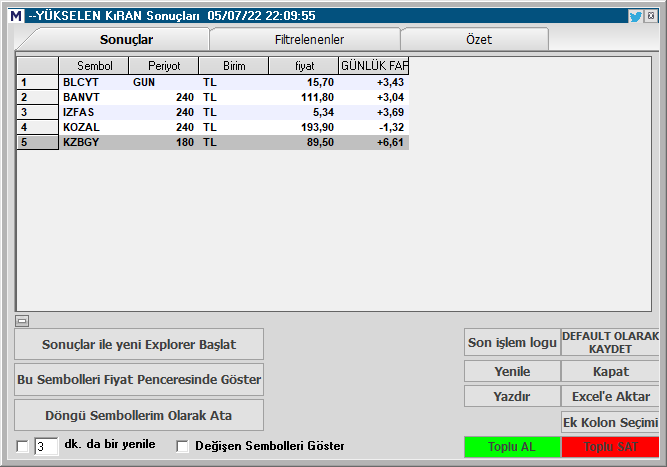Switch to the Sonuçlar tab
The image size is (667, 467).
pyautogui.click(x=126, y=40)
